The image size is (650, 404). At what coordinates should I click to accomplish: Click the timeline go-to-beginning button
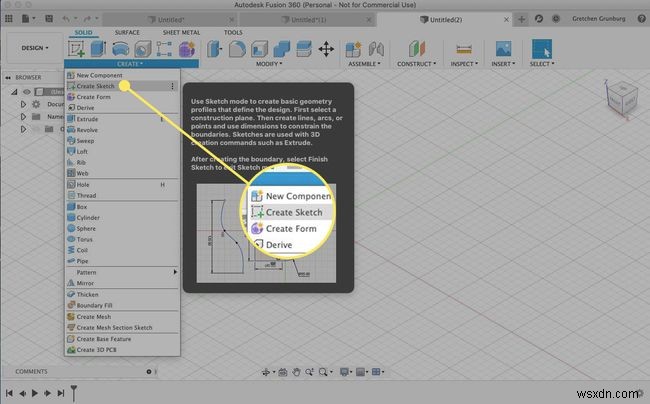tap(9, 393)
